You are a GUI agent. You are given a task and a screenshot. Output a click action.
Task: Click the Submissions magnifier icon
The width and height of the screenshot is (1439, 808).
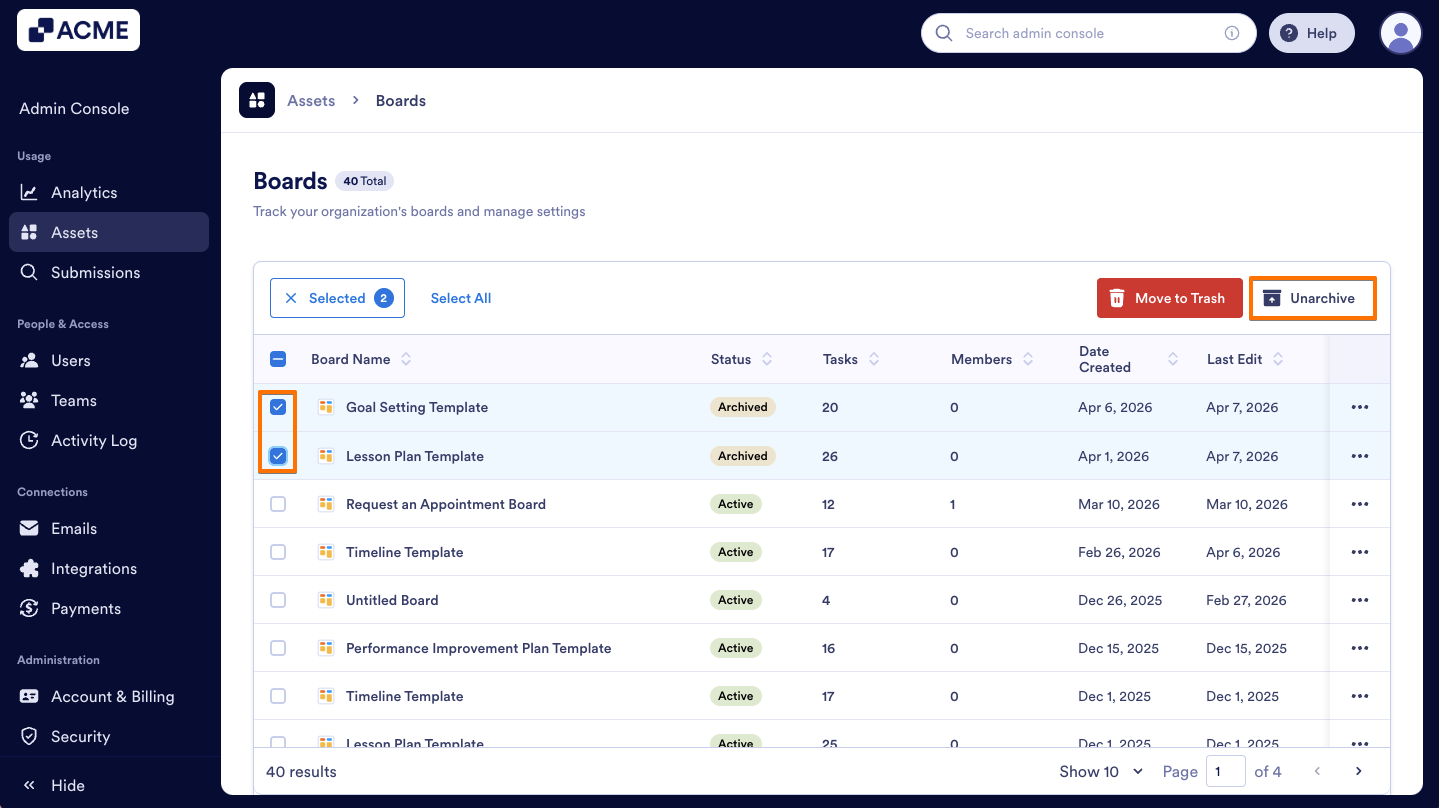point(29,272)
